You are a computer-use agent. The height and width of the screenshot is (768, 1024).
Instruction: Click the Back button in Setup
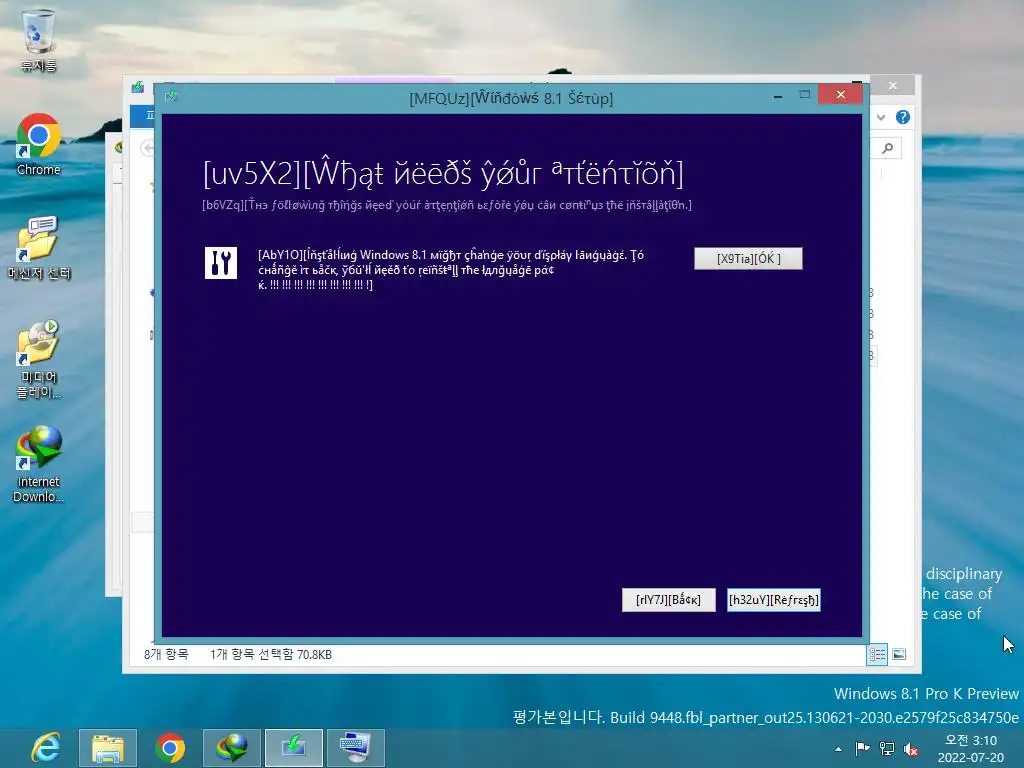(668, 600)
